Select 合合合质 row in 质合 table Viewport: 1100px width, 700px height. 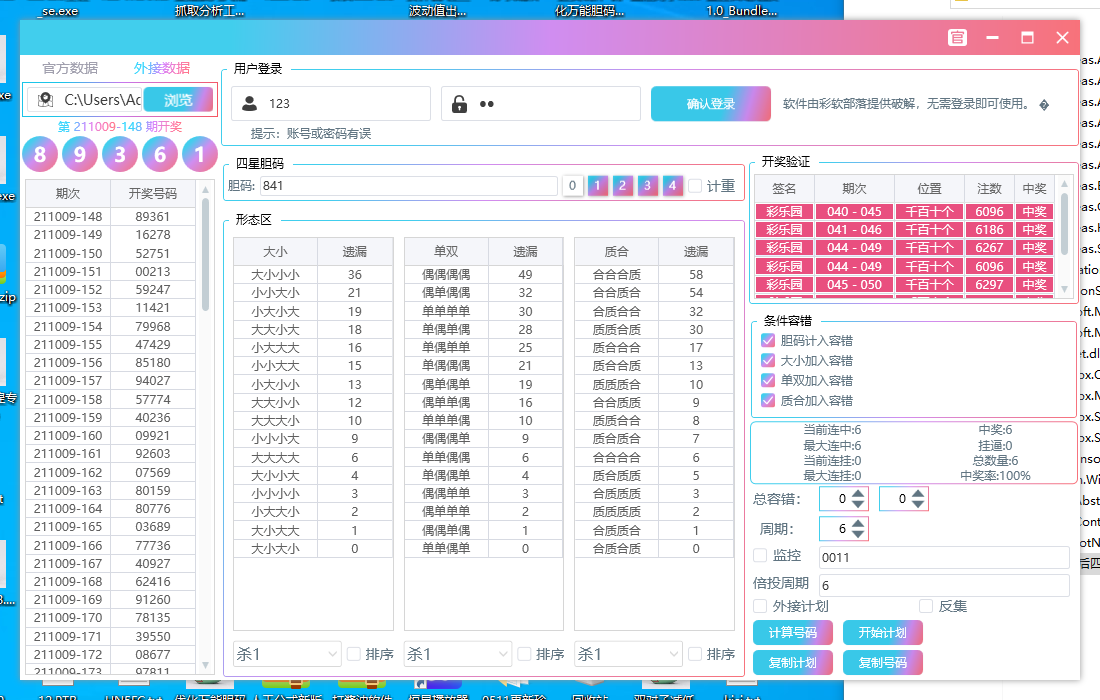coord(654,274)
